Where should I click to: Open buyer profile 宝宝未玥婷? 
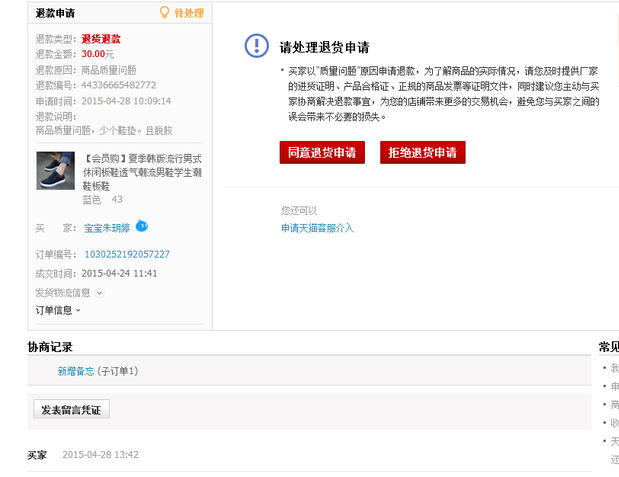tap(107, 228)
